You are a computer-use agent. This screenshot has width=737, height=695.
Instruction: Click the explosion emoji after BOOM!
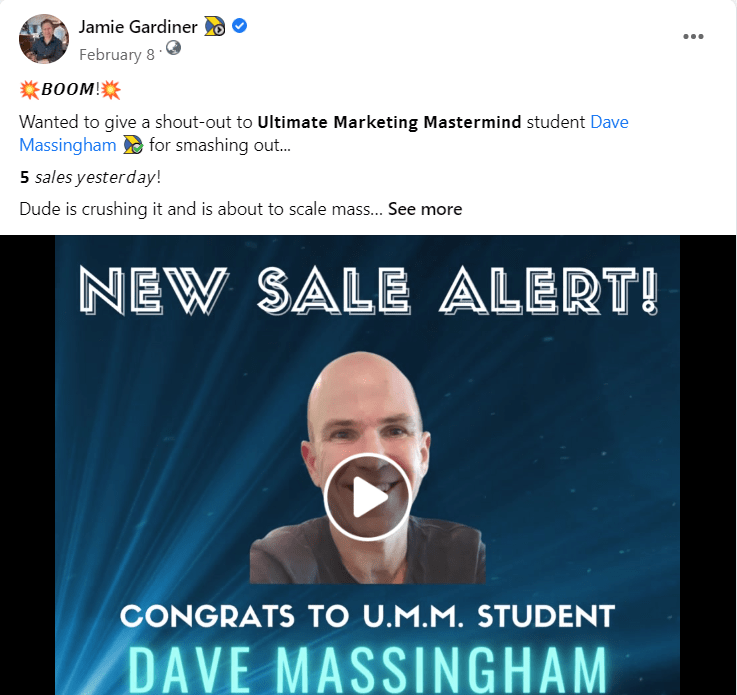click(x=111, y=89)
